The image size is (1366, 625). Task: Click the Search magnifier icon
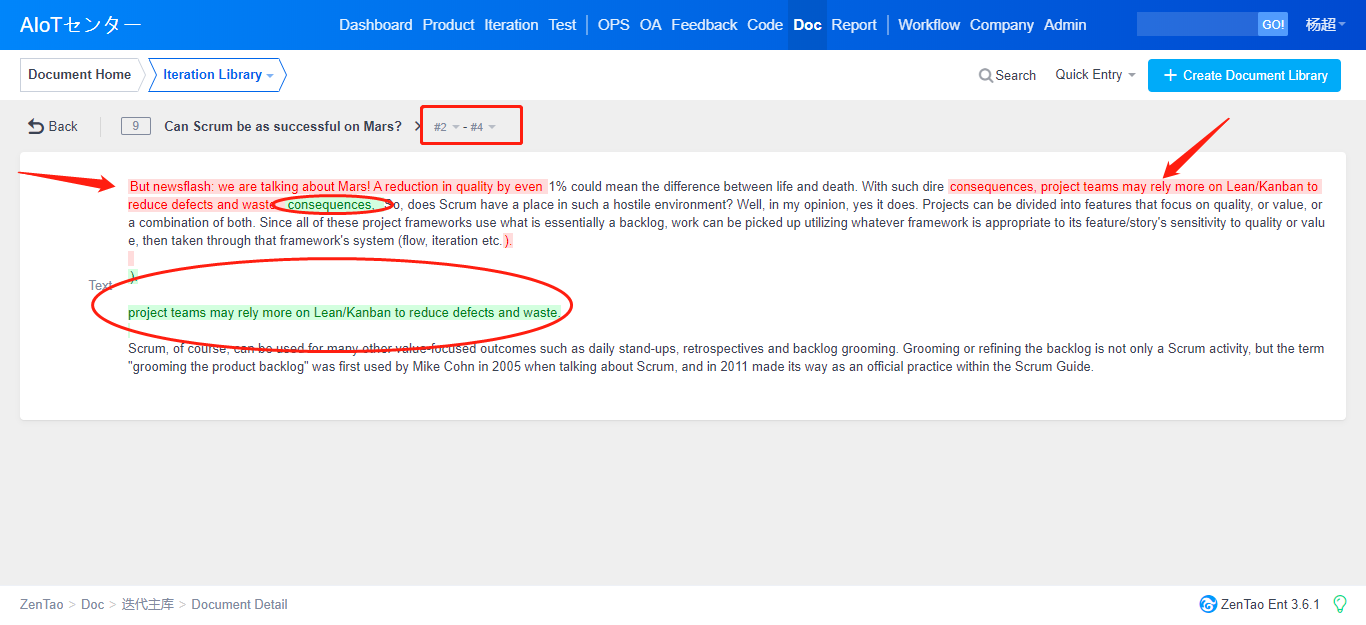point(986,76)
